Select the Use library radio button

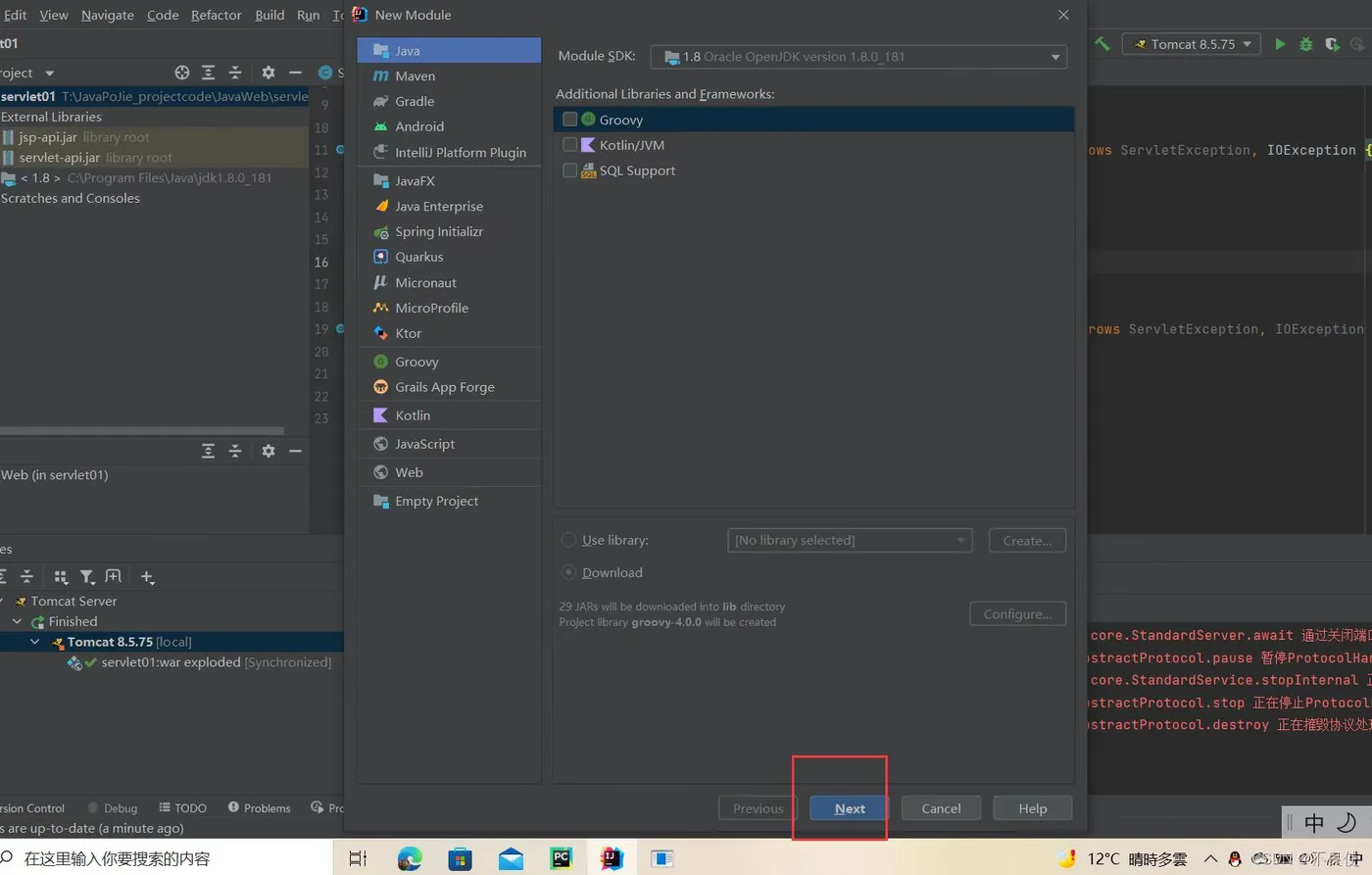(x=568, y=540)
